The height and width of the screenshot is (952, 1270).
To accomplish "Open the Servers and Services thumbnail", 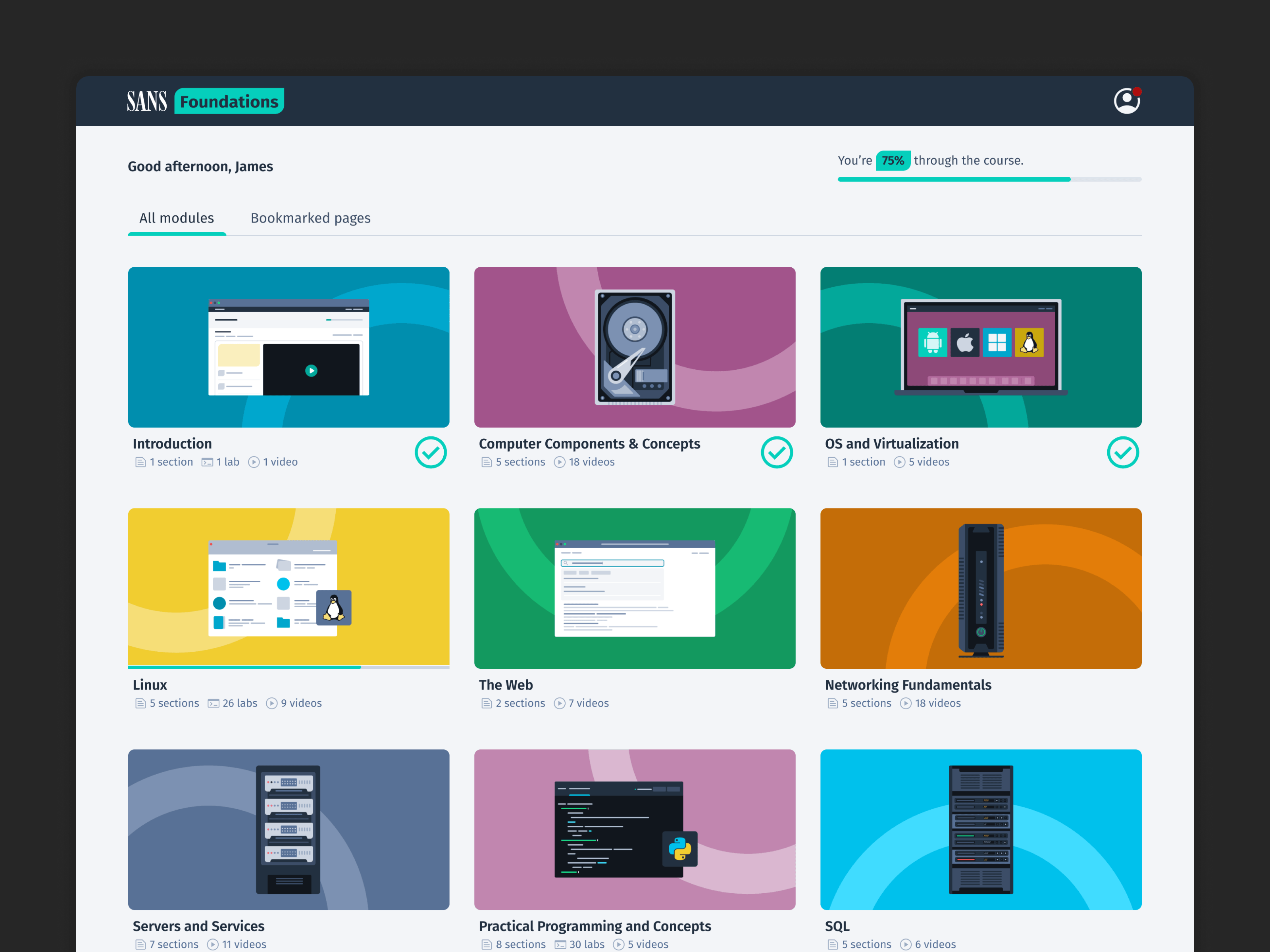I will 289,829.
